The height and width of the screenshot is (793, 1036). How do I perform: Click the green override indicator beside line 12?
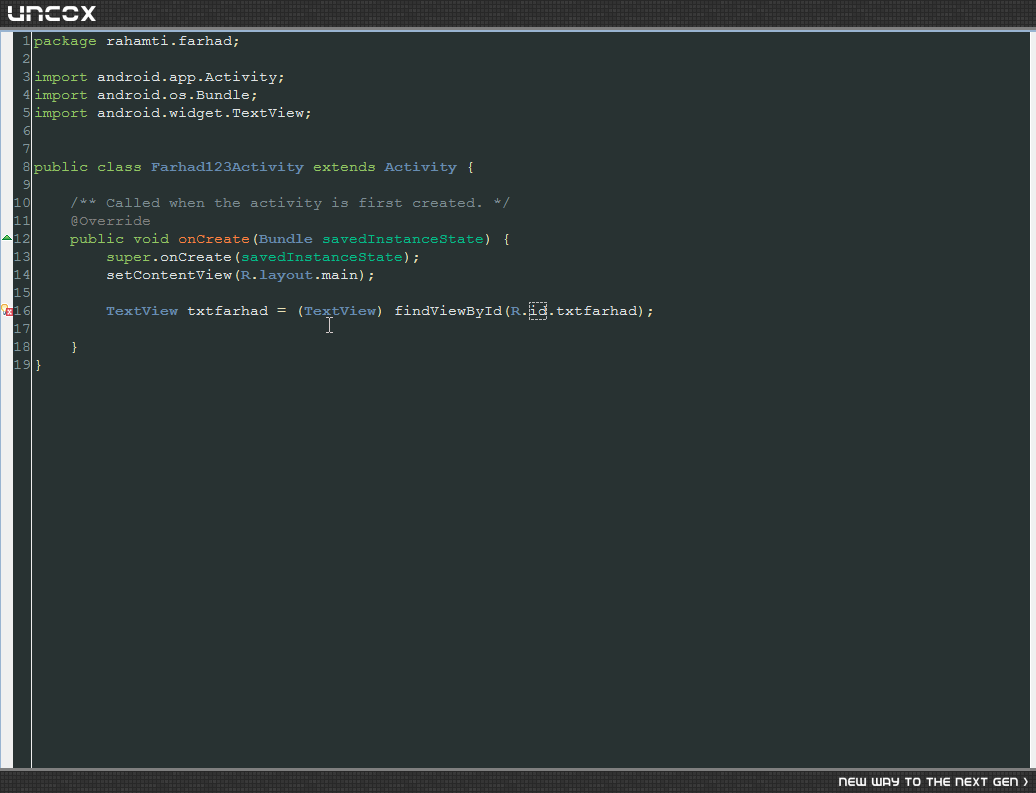[7, 238]
